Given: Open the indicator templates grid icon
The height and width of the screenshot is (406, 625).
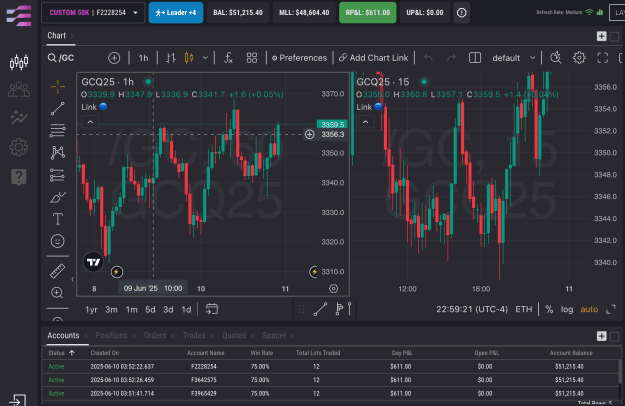Looking at the screenshot, I should pyautogui.click(x=252, y=58).
